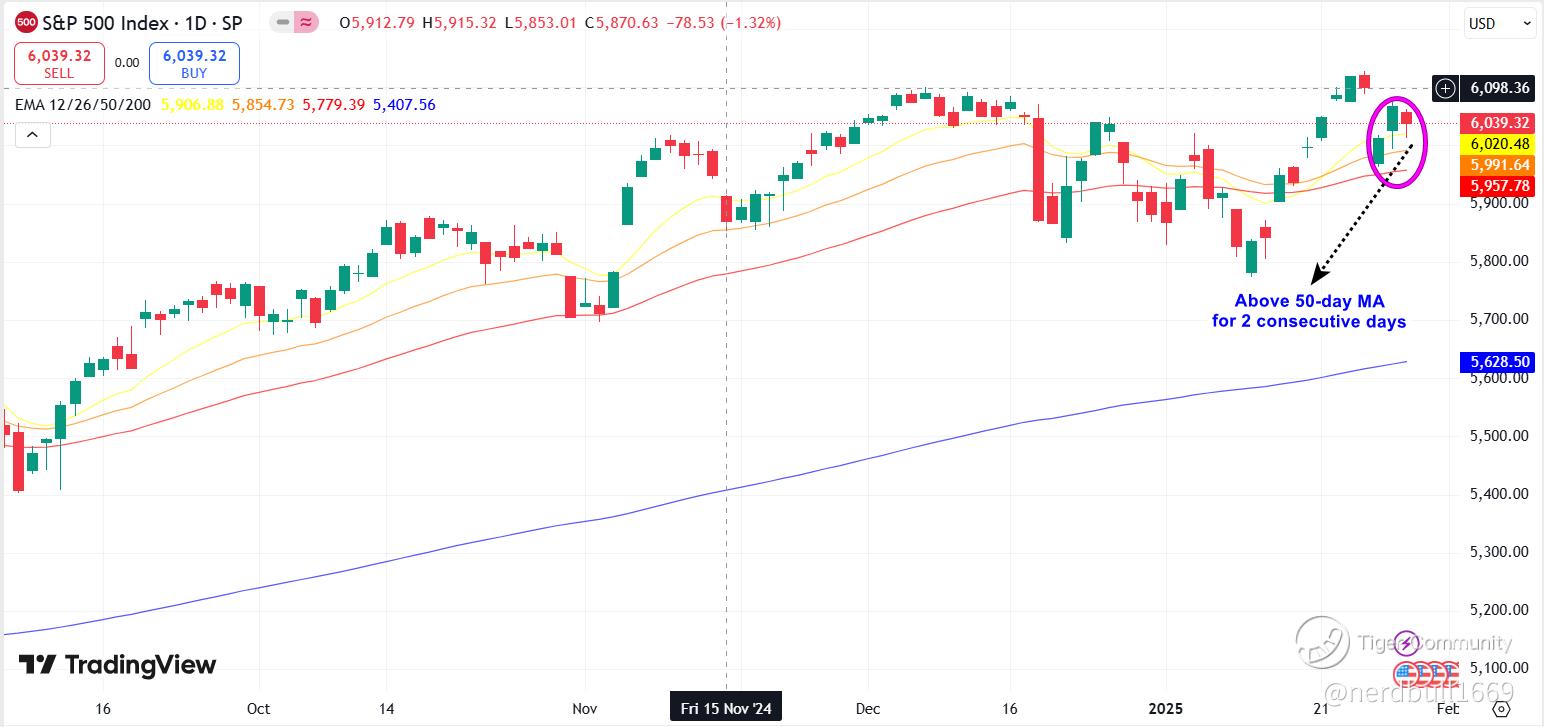
Task: Click the yellow 6,020.48 EMA price label
Action: pyautogui.click(x=1496, y=144)
